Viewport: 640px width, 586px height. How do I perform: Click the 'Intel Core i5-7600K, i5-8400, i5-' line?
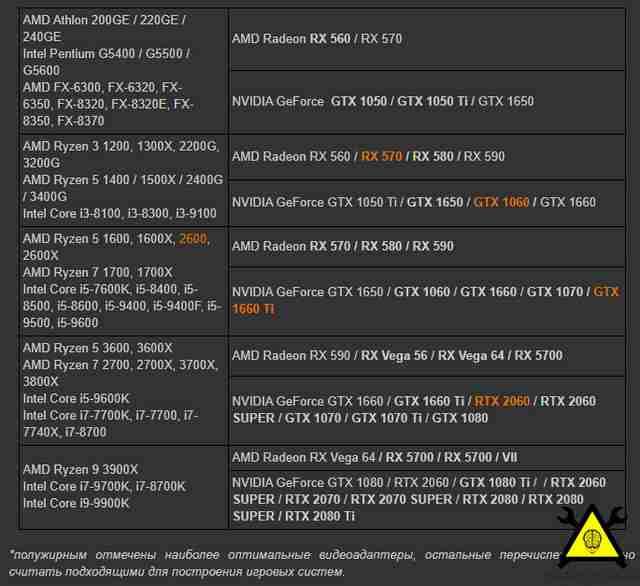[x=111, y=289]
